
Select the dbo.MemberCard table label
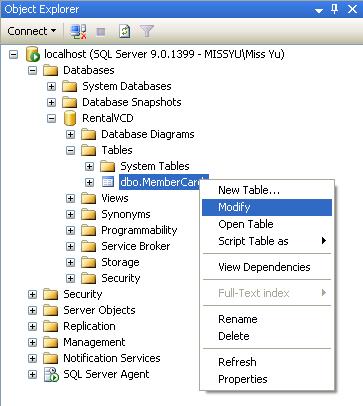pyautogui.click(x=159, y=182)
